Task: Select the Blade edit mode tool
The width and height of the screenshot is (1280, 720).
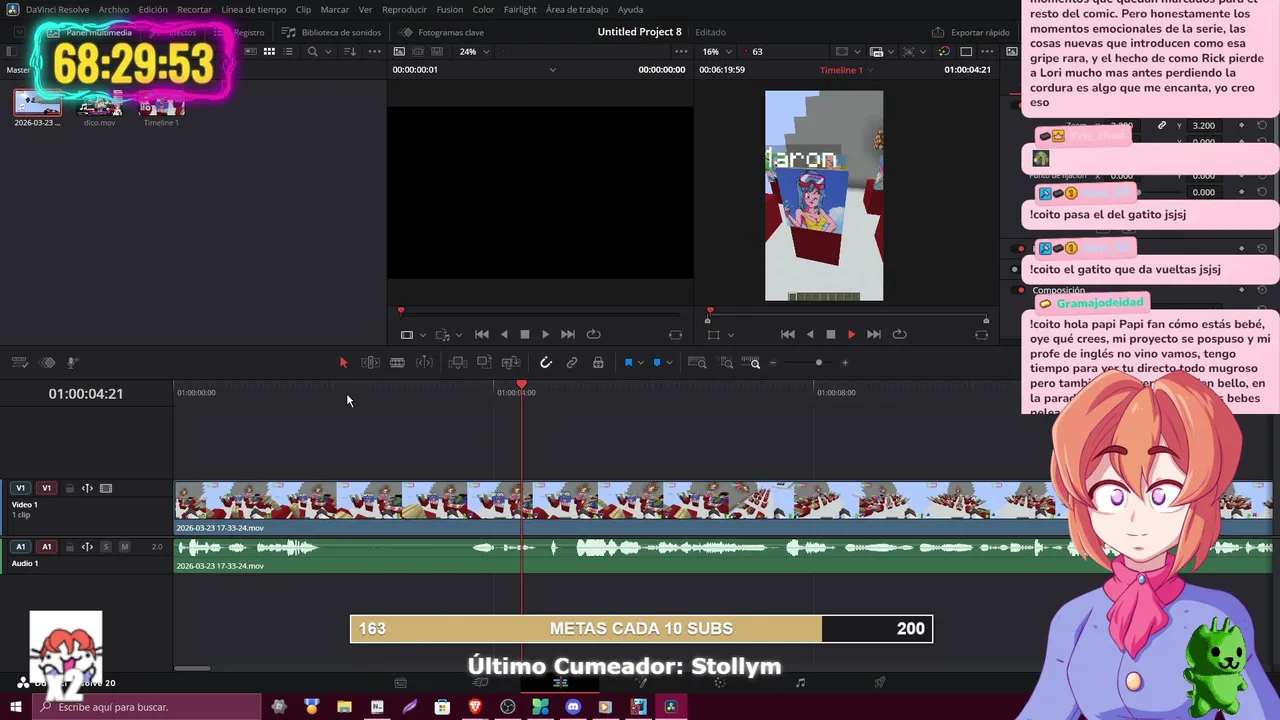Action: [424, 363]
